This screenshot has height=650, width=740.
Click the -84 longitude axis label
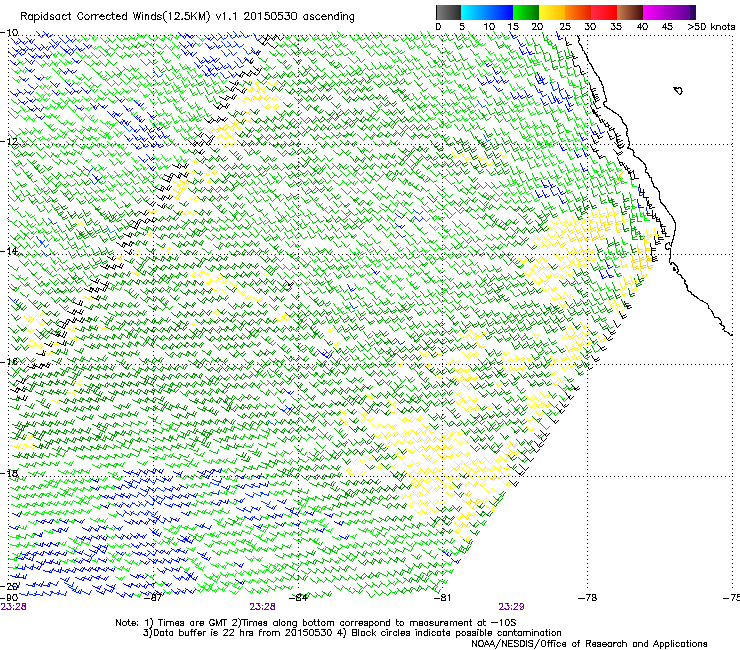[x=298, y=598]
